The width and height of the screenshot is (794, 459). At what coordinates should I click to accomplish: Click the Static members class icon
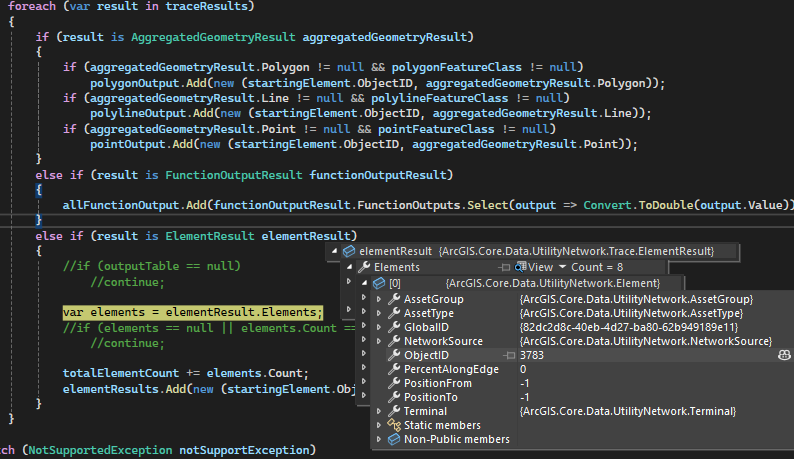pos(394,425)
